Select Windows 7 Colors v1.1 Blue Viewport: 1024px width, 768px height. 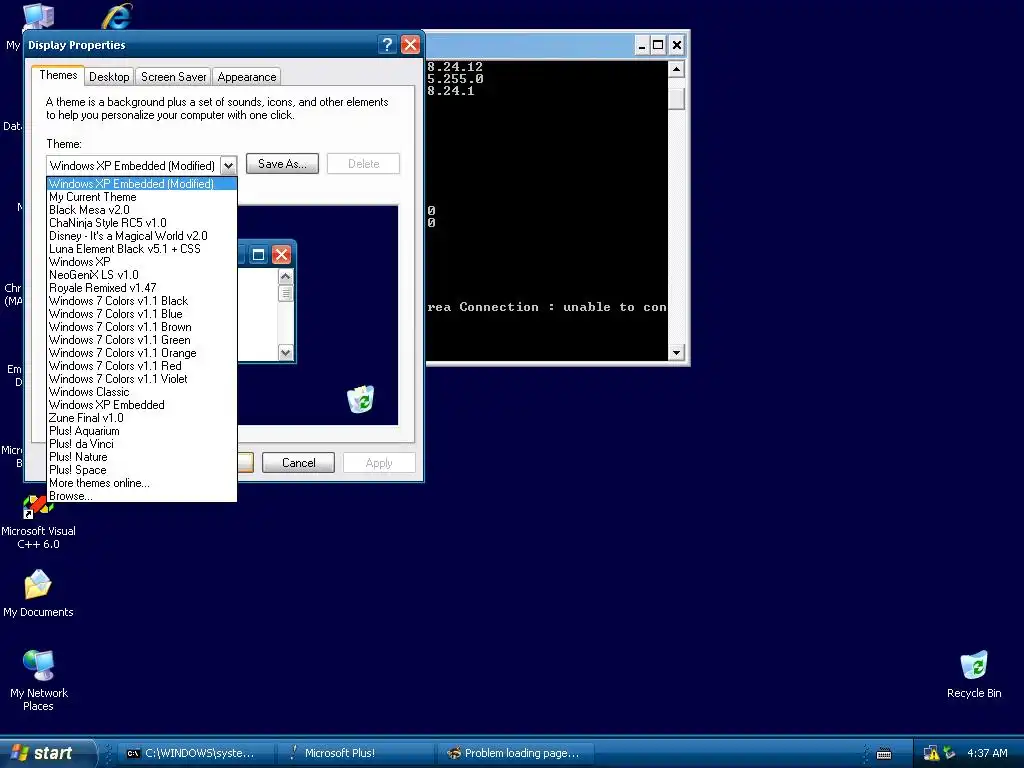pos(142,314)
